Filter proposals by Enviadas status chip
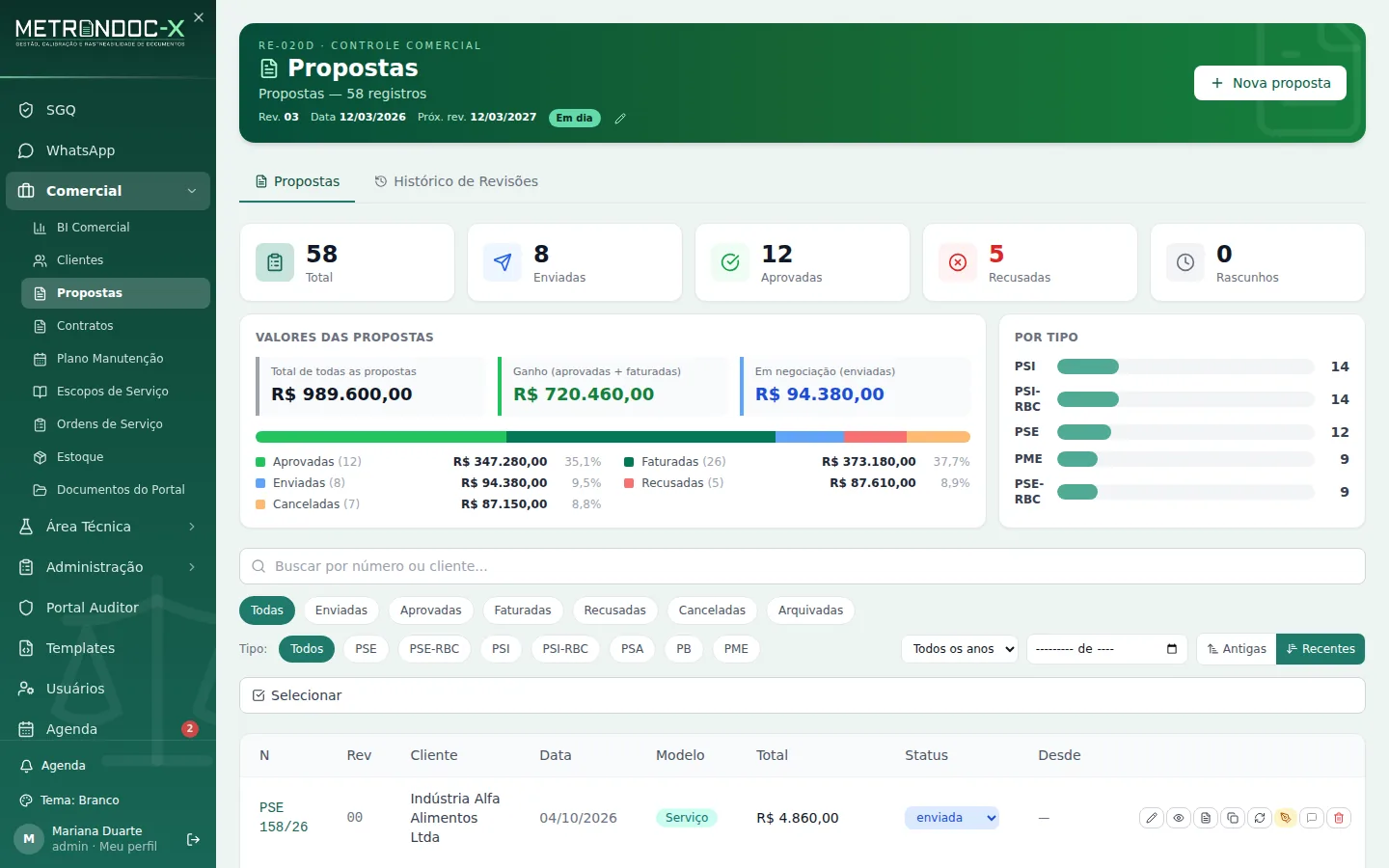This screenshot has height=868, width=1389. (x=341, y=610)
